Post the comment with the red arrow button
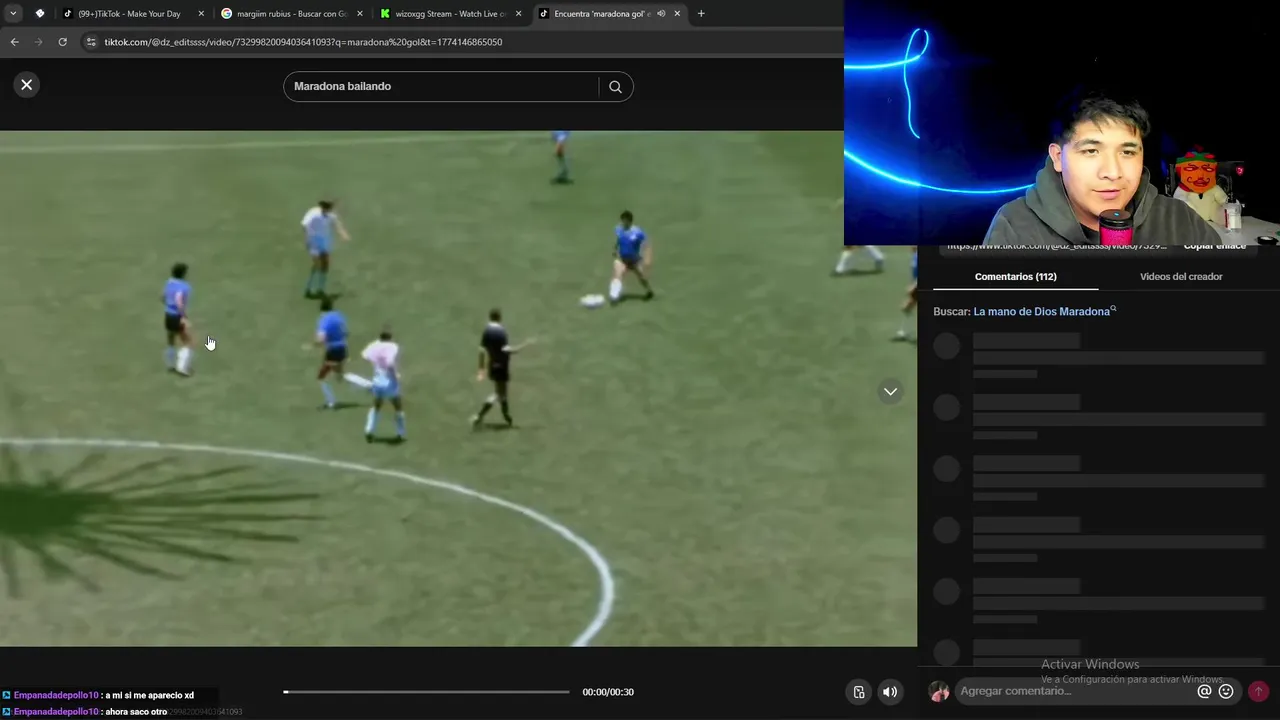 [1258, 691]
